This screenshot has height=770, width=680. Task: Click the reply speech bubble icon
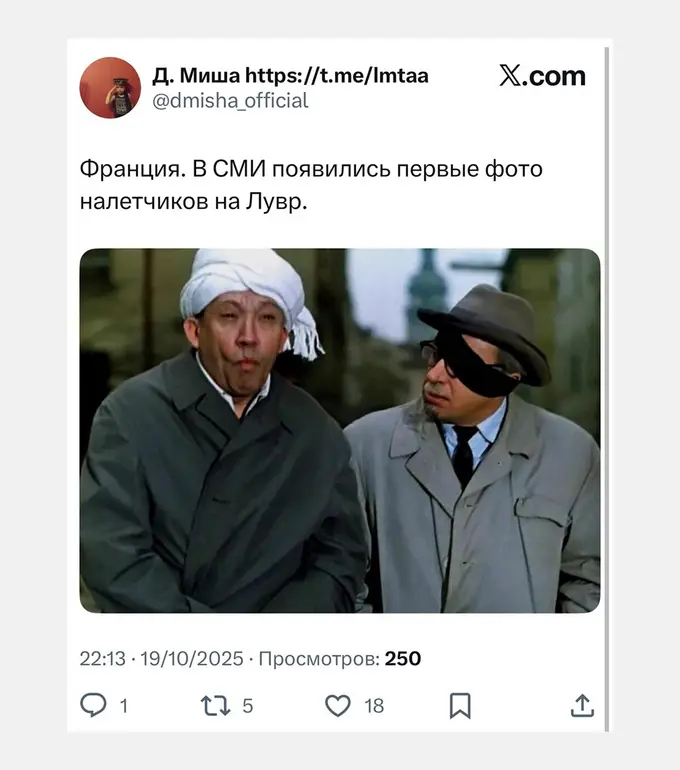pos(93,705)
